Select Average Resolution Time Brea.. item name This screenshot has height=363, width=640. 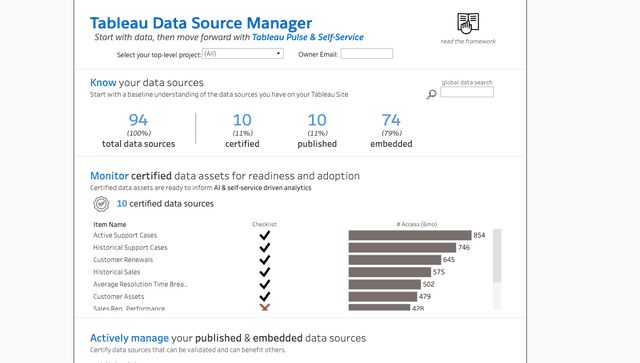coord(140,284)
